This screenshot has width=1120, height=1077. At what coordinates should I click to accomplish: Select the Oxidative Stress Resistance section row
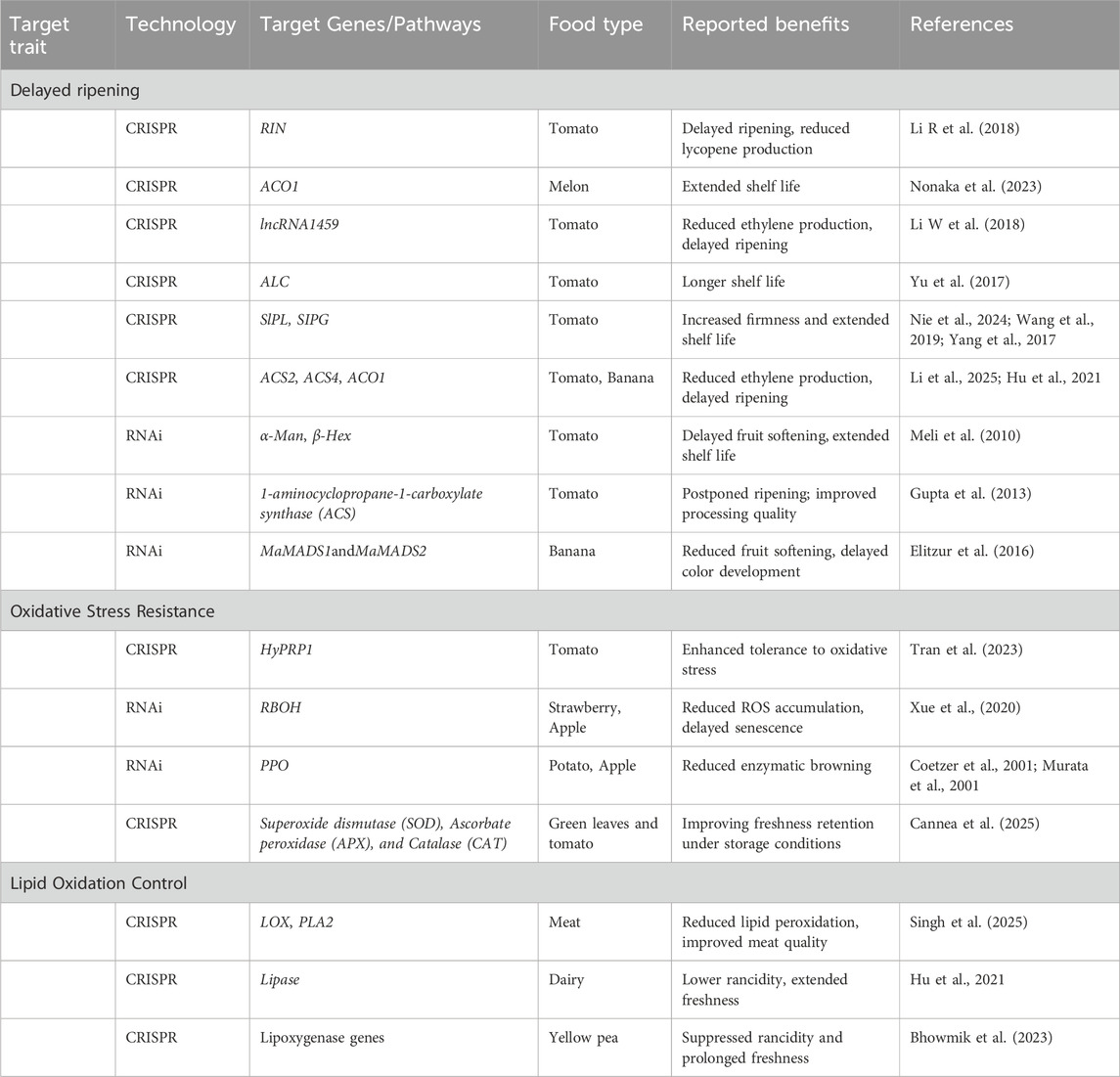coord(112,611)
